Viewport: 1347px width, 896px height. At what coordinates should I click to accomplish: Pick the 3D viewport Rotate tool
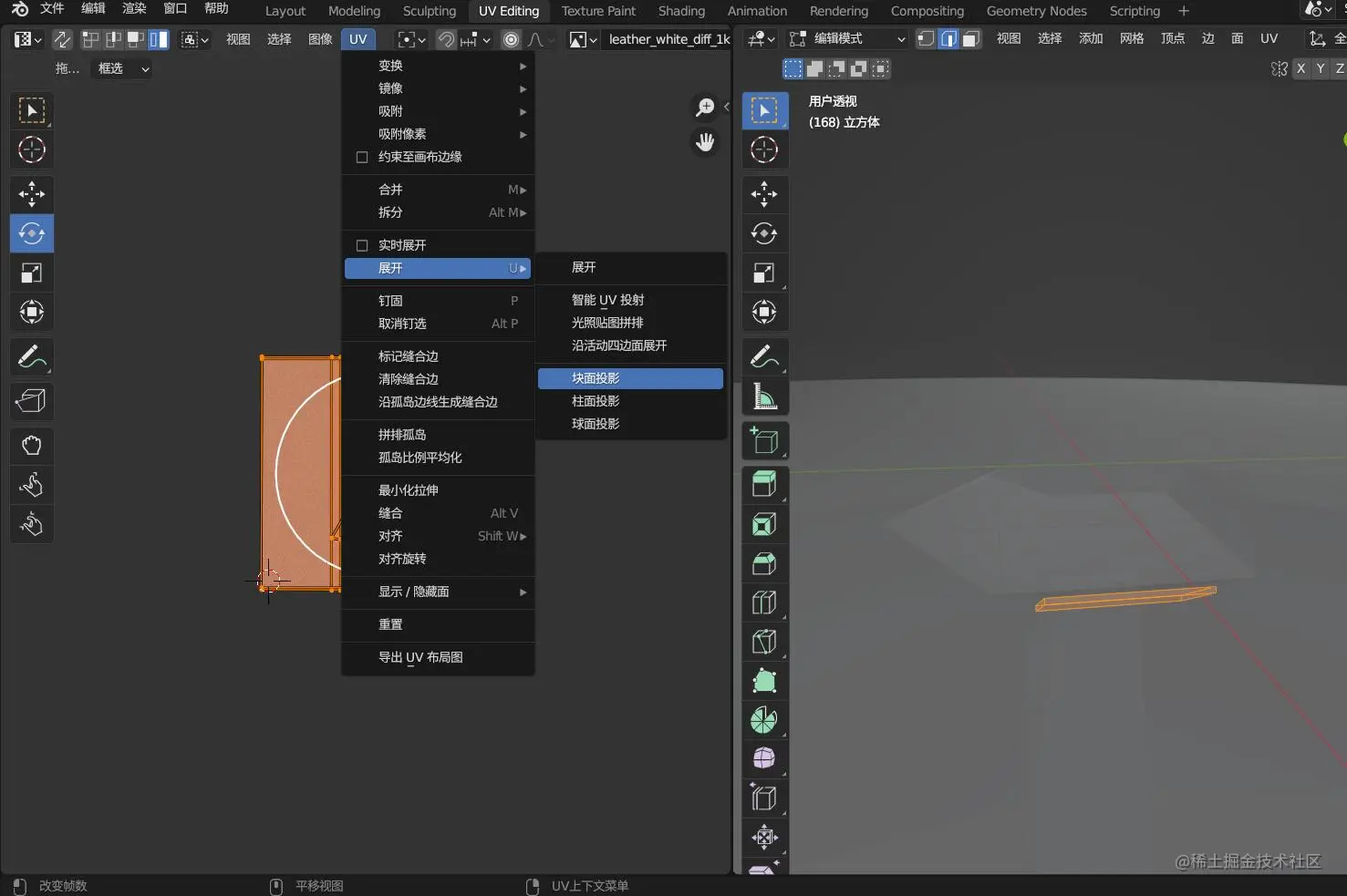(764, 233)
